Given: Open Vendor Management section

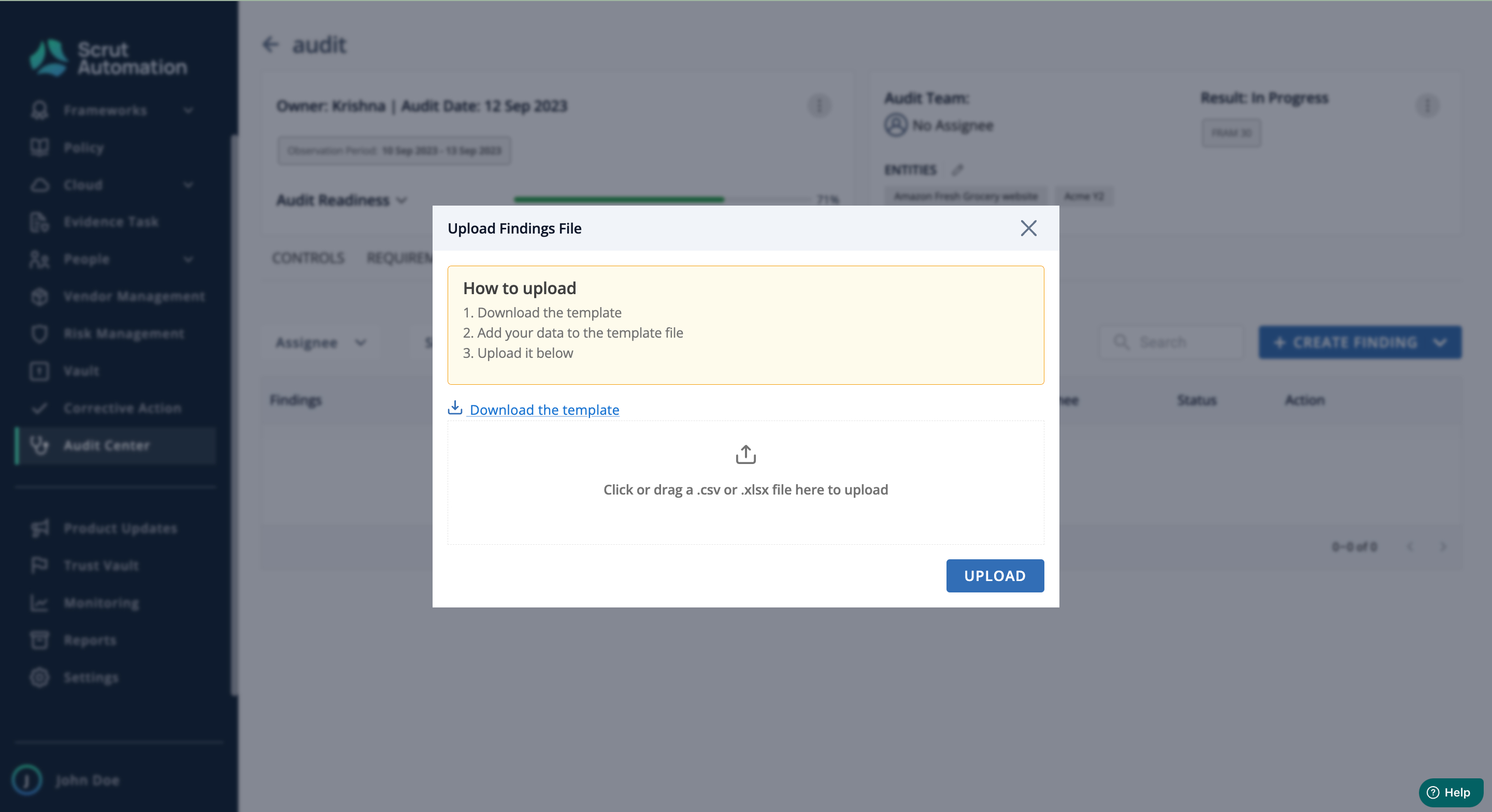Looking at the screenshot, I should [134, 297].
